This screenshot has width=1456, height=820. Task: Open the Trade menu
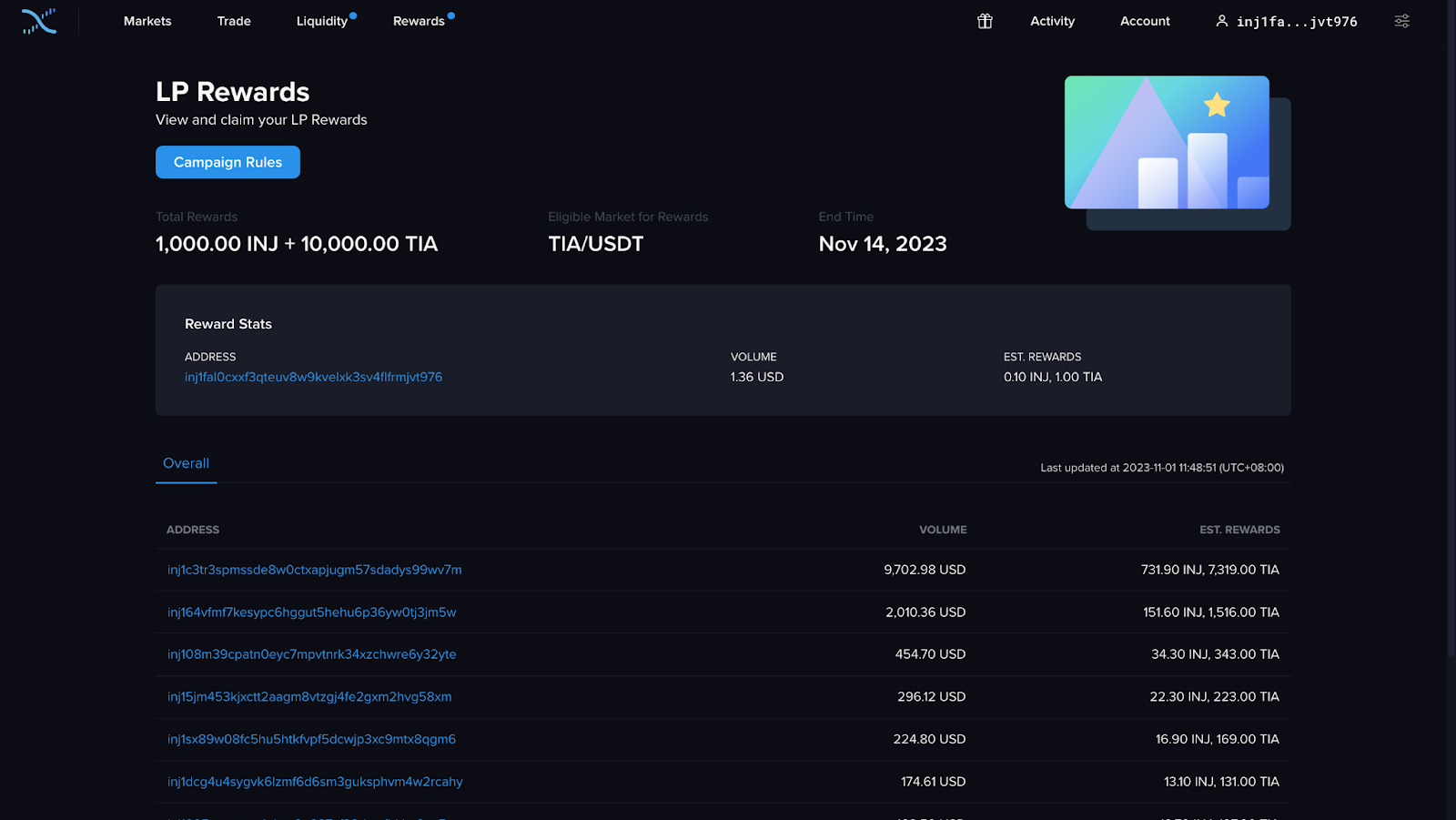pyautogui.click(x=234, y=21)
